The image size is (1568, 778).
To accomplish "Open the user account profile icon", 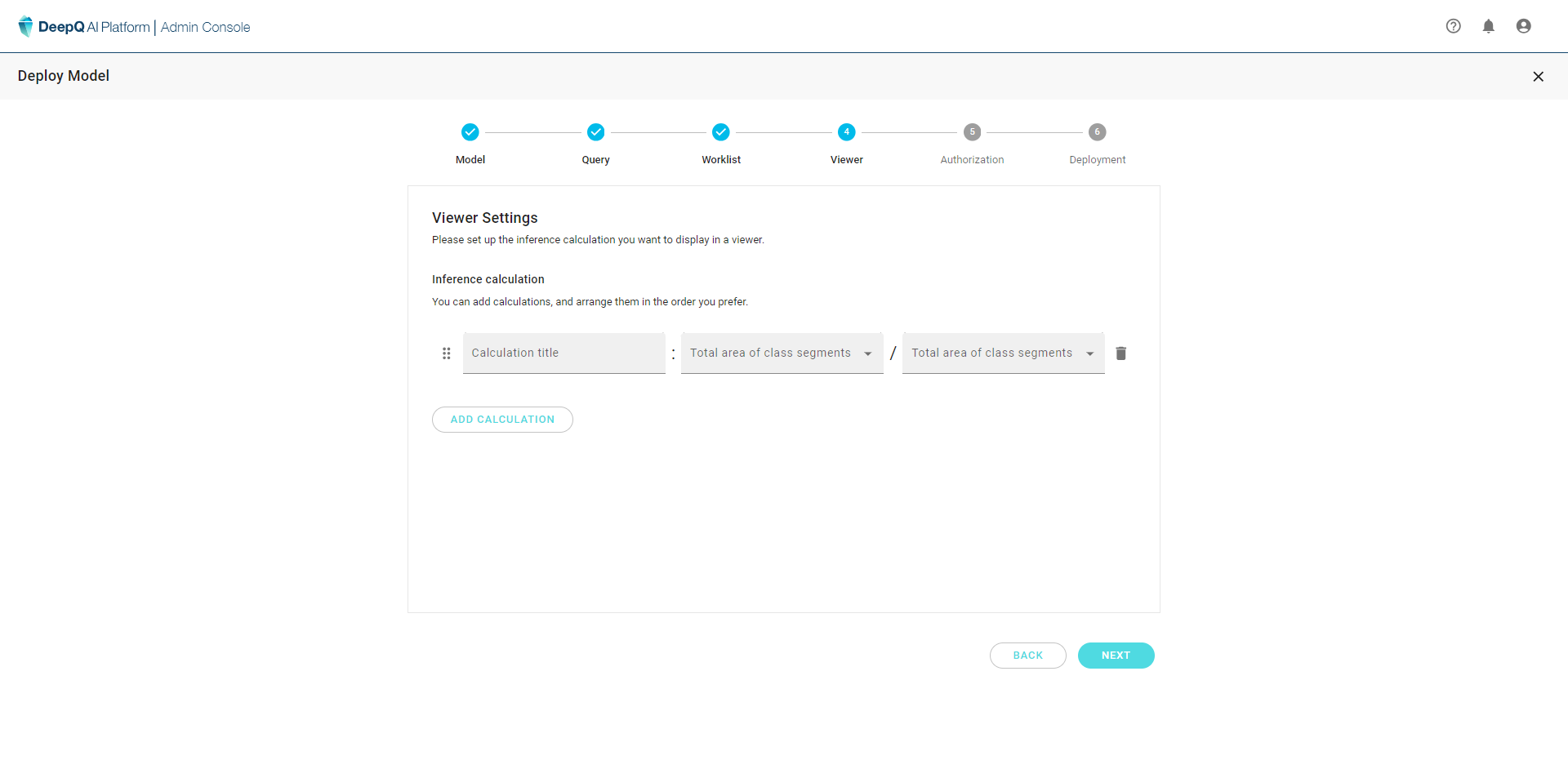I will [1523, 26].
